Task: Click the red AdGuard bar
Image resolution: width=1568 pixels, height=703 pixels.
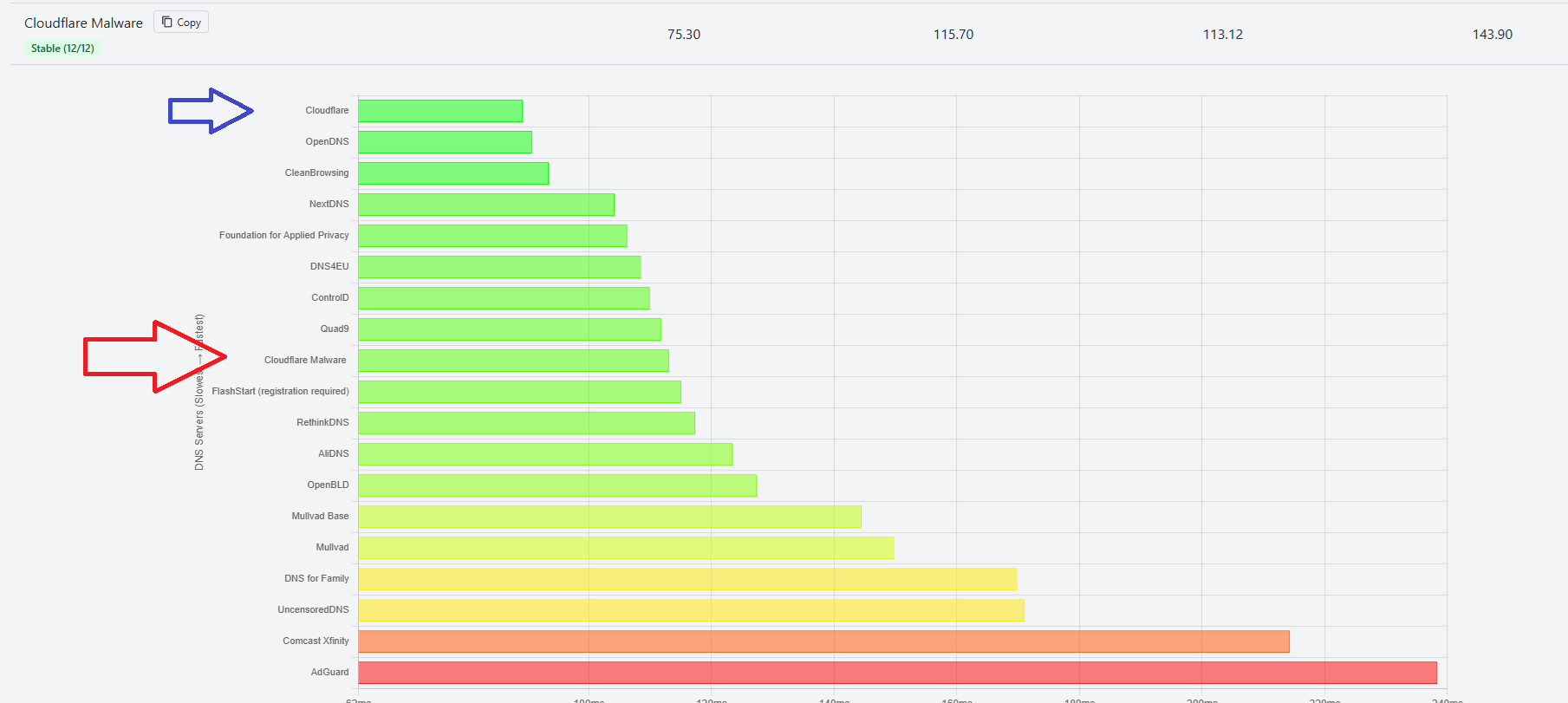Action: click(898, 673)
